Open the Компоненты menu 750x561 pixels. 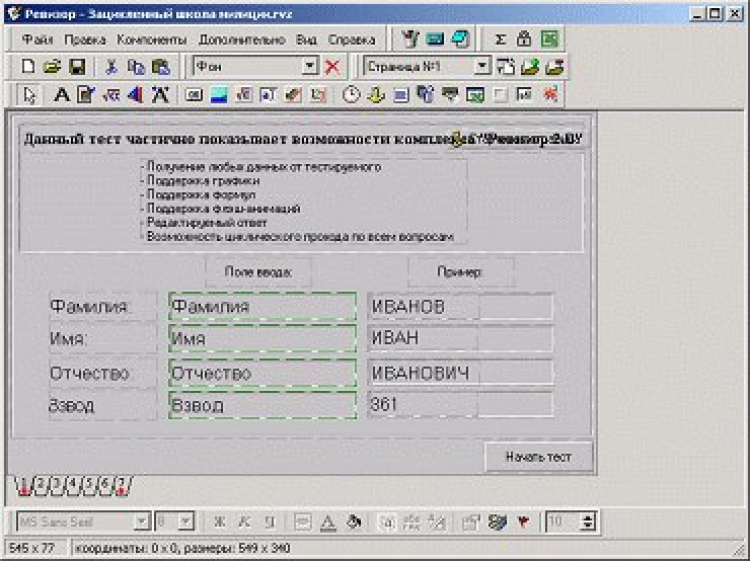pyautogui.click(x=152, y=39)
